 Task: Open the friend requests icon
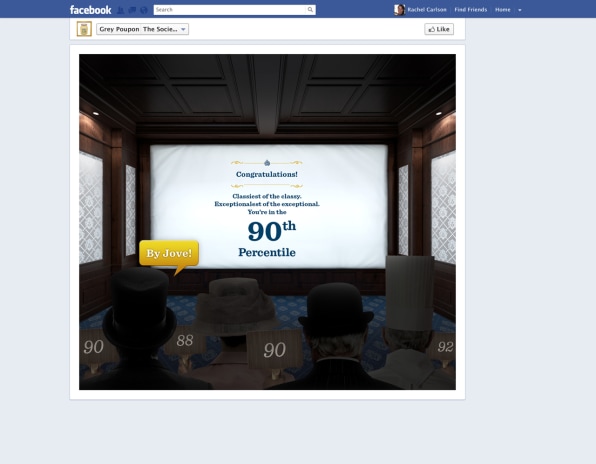(x=120, y=10)
